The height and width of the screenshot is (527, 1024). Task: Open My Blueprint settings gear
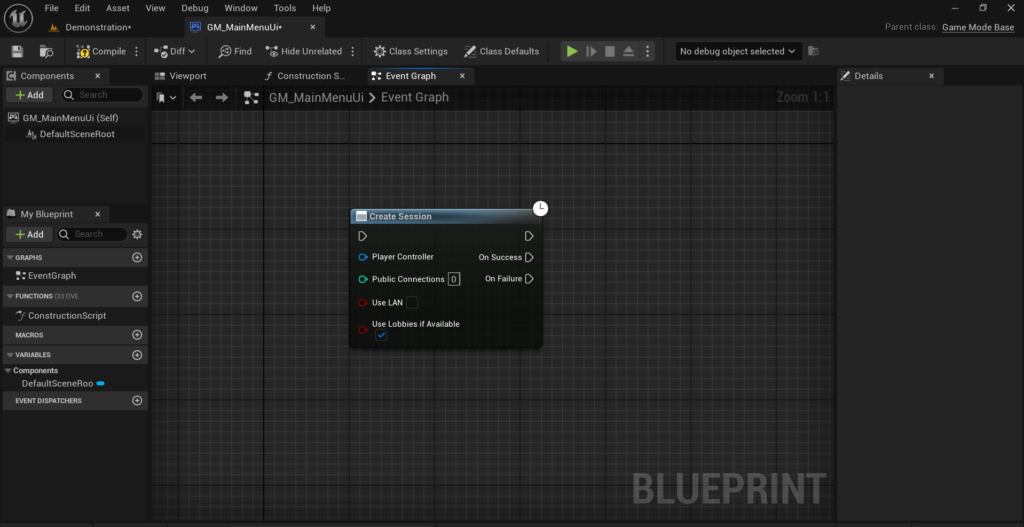pyautogui.click(x=137, y=234)
